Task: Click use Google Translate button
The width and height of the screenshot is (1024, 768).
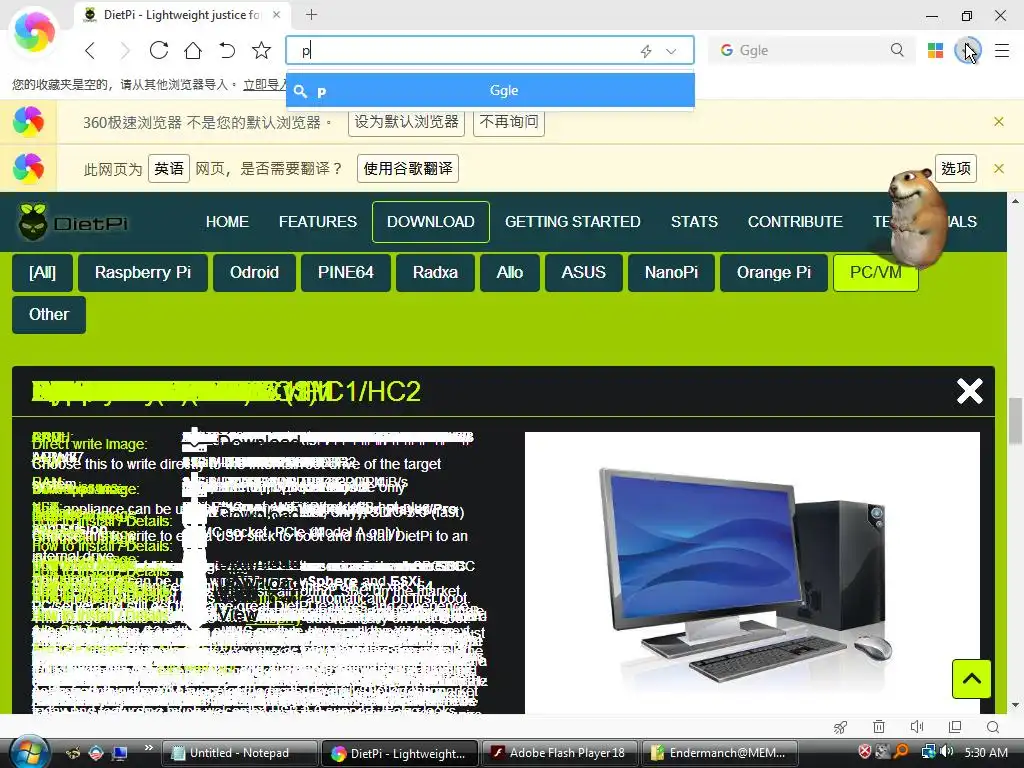Action: pyautogui.click(x=408, y=168)
